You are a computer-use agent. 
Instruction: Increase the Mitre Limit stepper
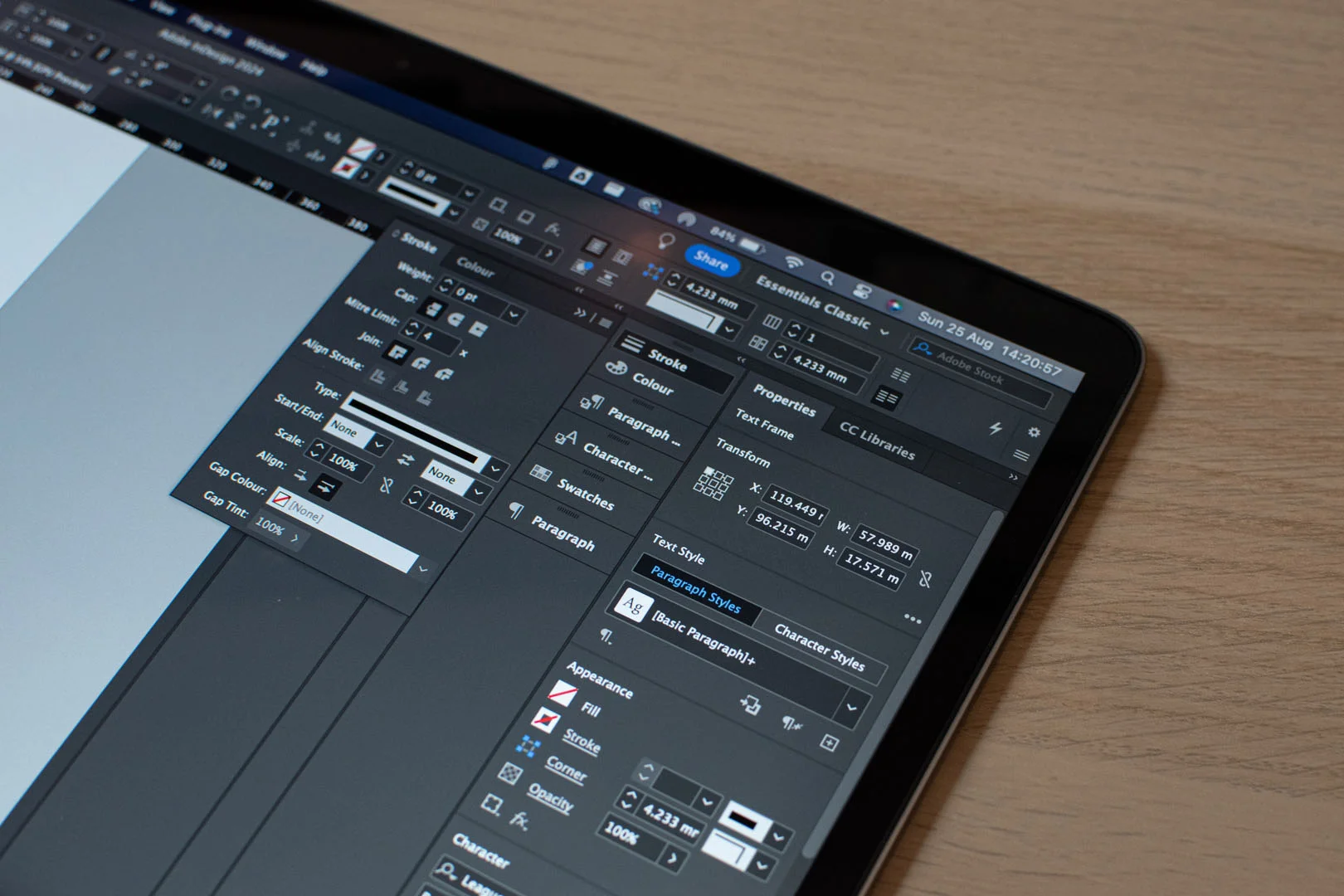pyautogui.click(x=412, y=325)
